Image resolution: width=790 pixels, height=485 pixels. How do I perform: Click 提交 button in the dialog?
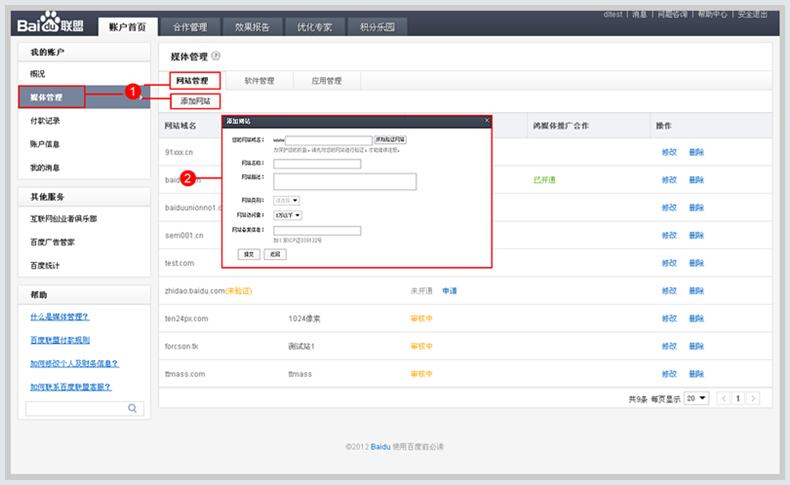249,254
